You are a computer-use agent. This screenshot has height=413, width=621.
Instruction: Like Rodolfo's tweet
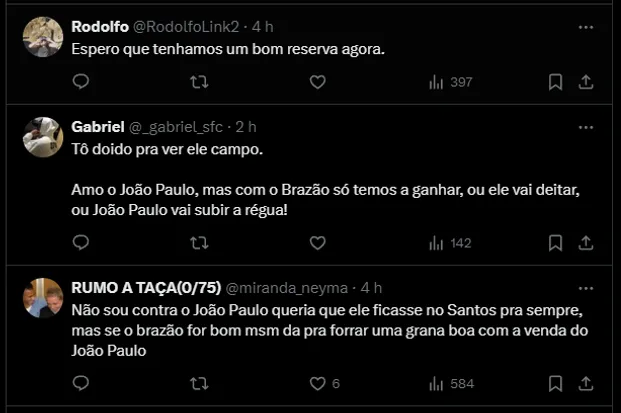pyautogui.click(x=317, y=82)
